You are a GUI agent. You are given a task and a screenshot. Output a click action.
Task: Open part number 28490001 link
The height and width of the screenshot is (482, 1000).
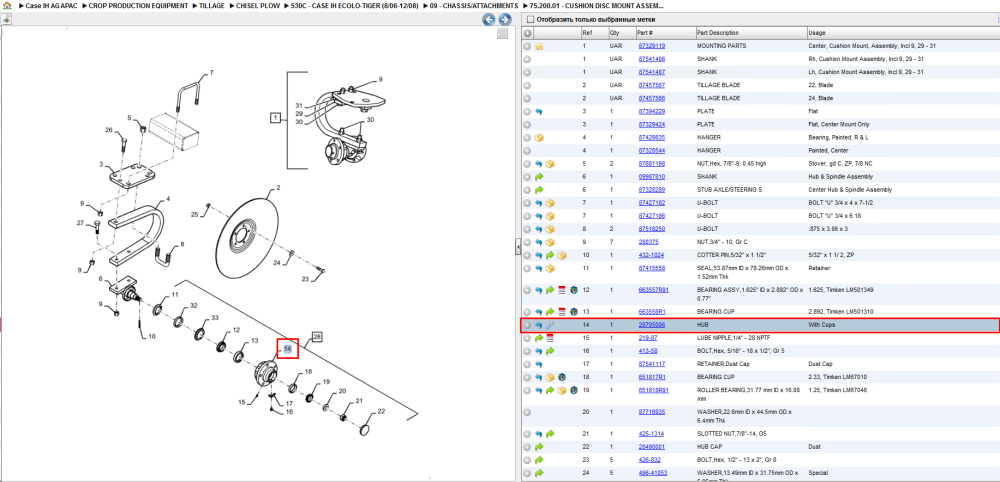(652, 447)
